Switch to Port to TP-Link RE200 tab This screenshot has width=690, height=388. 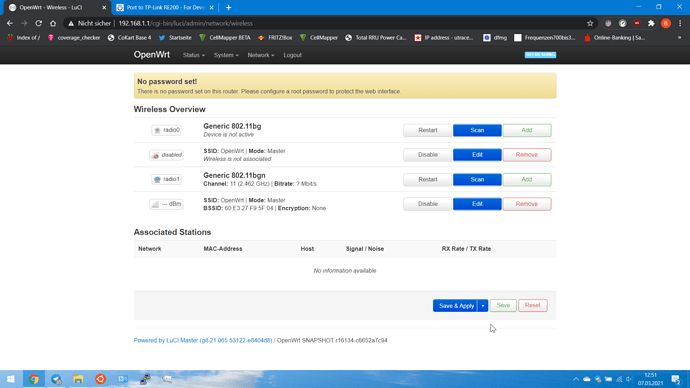pyautogui.click(x=165, y=7)
